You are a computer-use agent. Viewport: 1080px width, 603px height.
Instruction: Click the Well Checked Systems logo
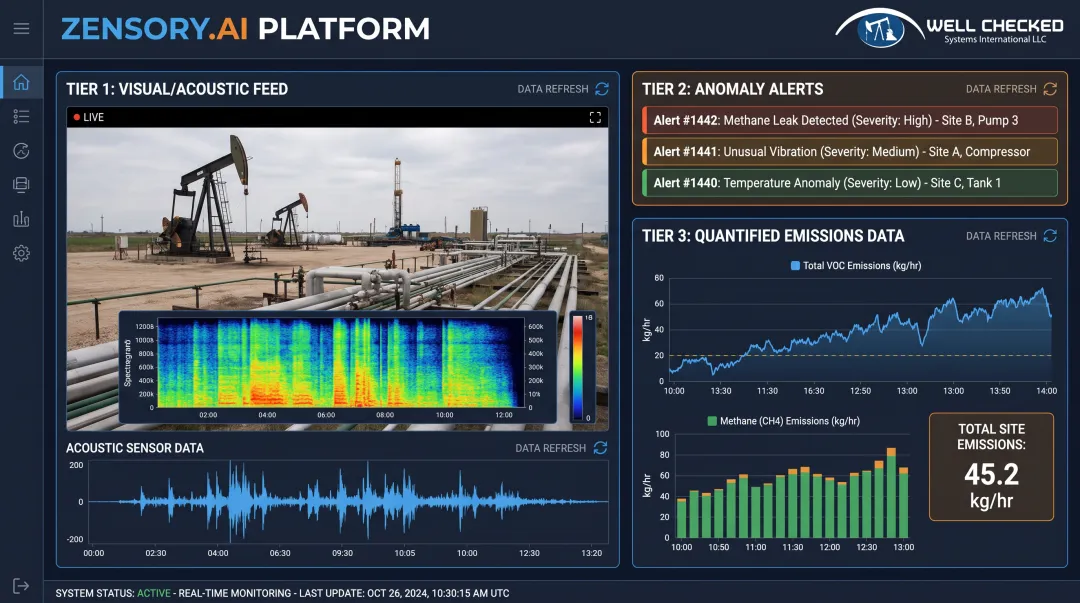tap(949, 28)
